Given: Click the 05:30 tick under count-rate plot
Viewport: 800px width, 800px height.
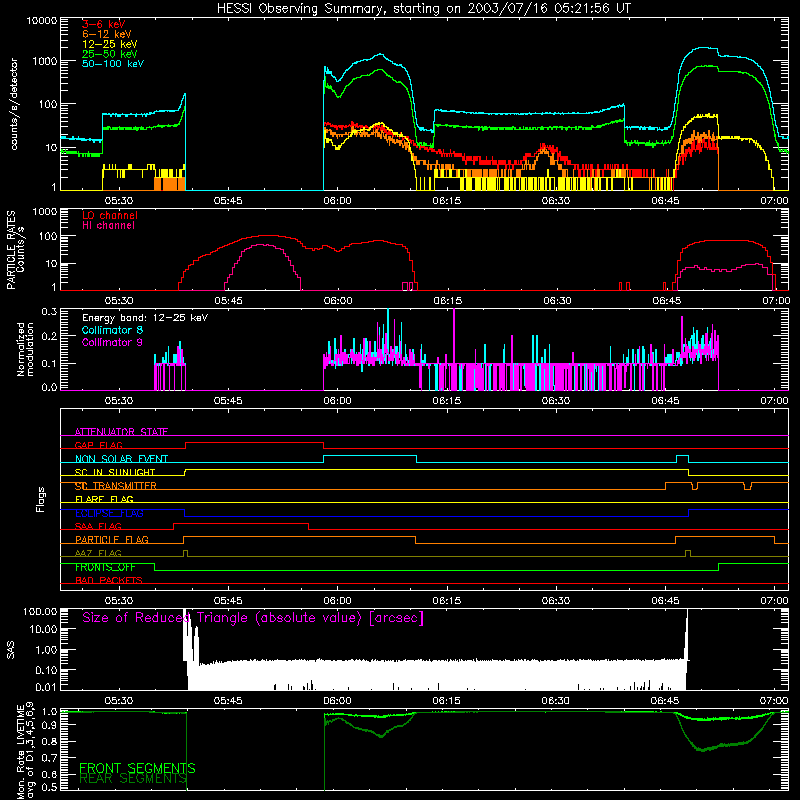Looking at the screenshot, I should (119, 201).
